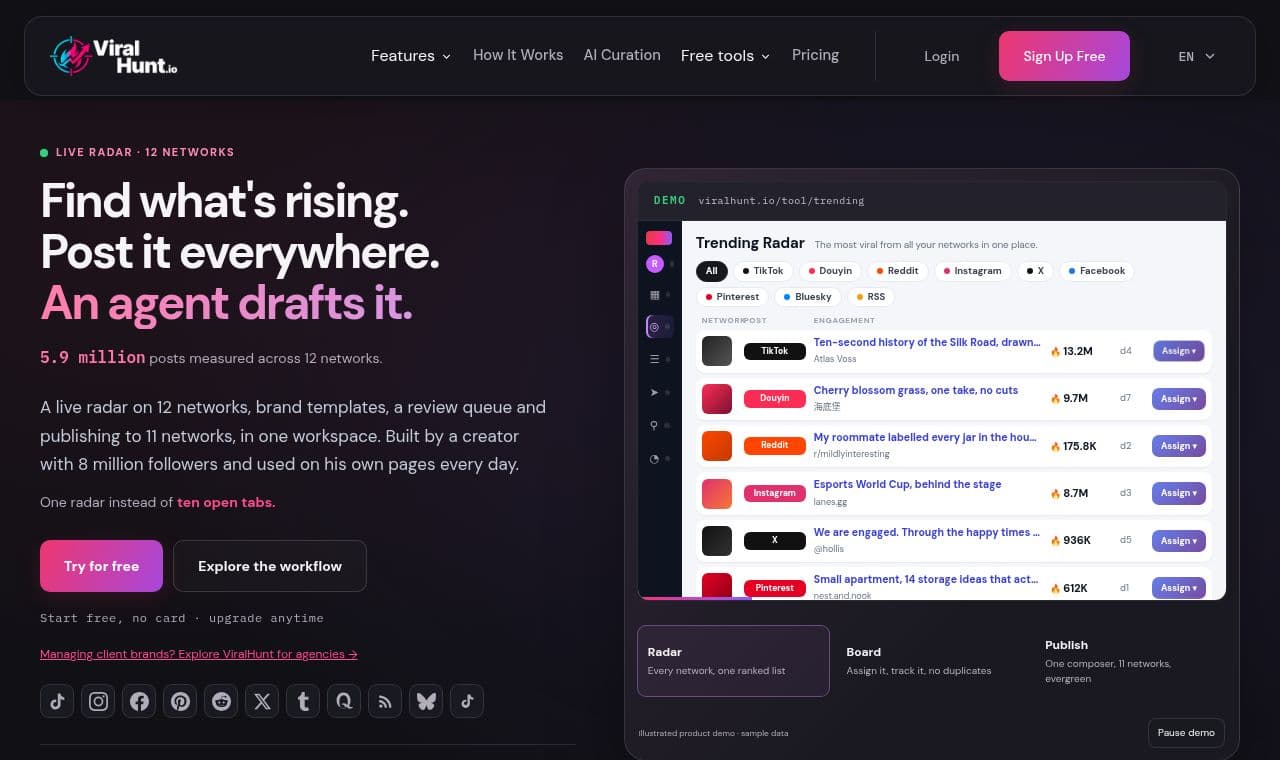Open the list icon in demo sidebar
The image size is (1280, 760).
tap(655, 358)
